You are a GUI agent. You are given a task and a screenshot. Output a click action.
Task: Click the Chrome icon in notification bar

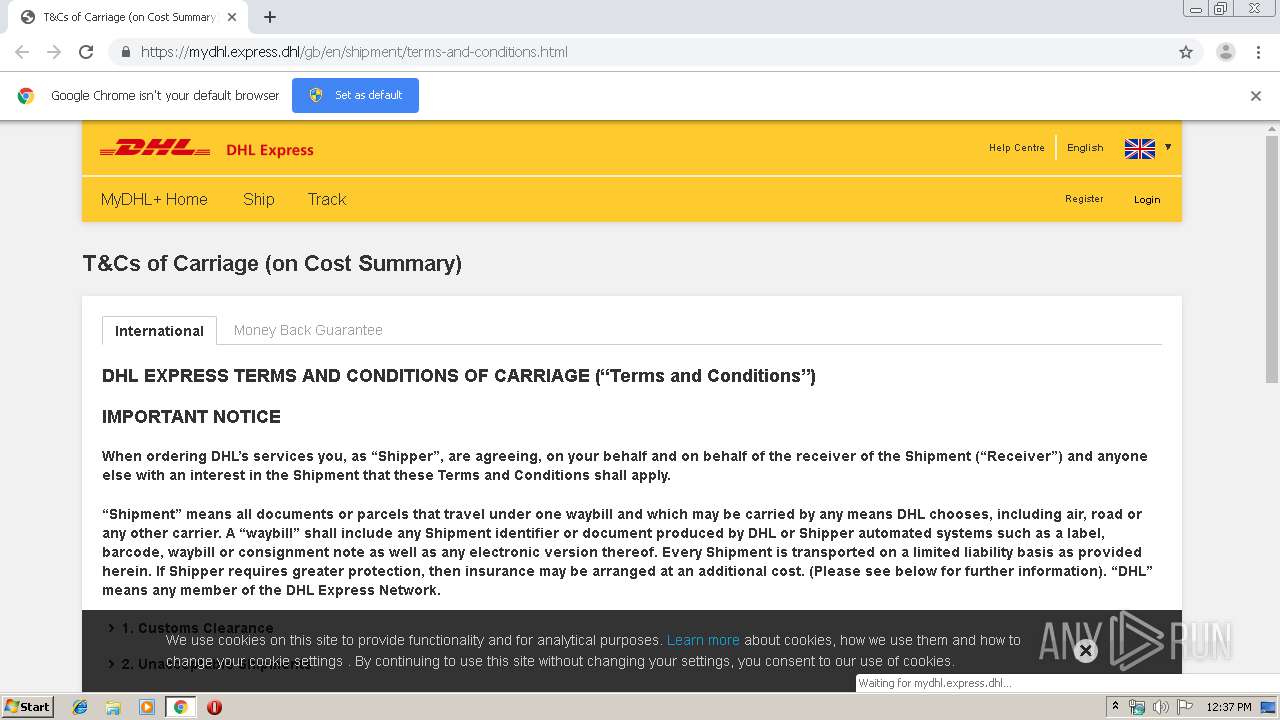26,96
